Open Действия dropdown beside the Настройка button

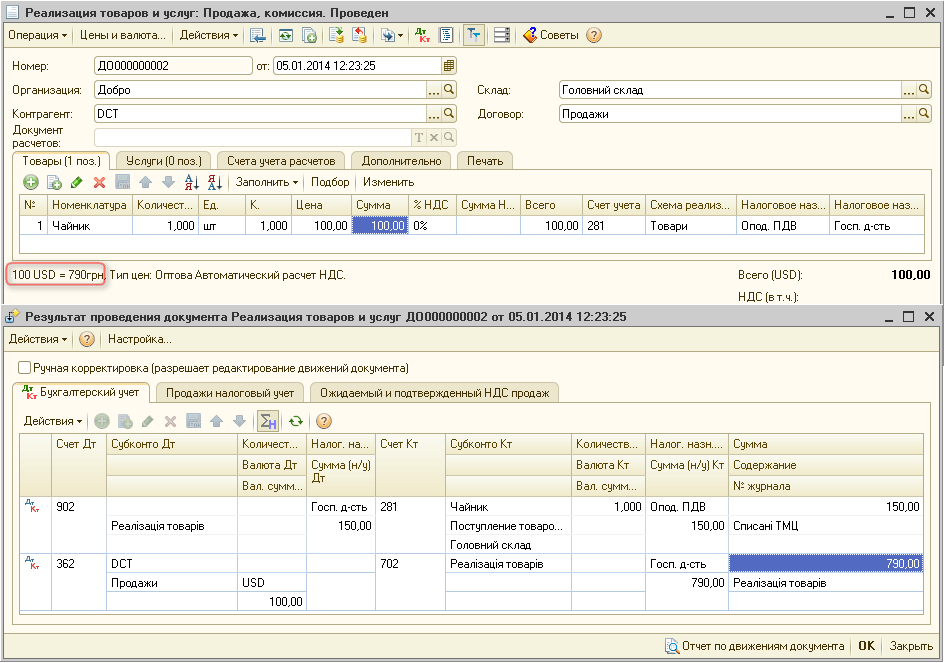pyautogui.click(x=38, y=339)
